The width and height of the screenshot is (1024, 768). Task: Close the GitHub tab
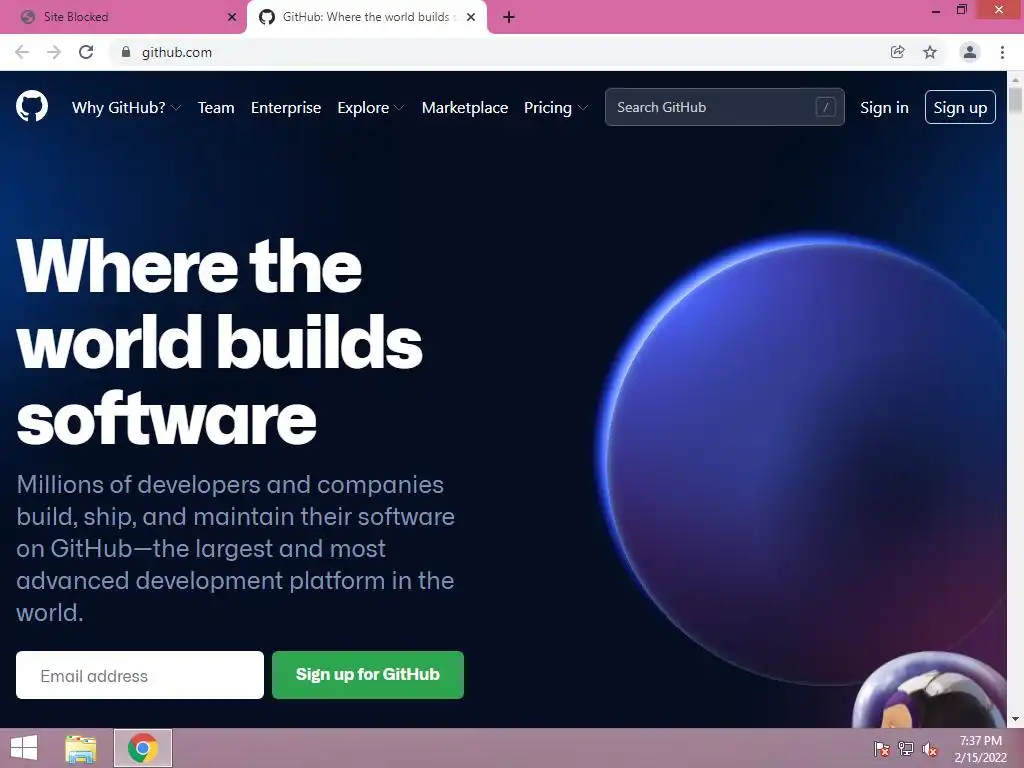tap(471, 17)
